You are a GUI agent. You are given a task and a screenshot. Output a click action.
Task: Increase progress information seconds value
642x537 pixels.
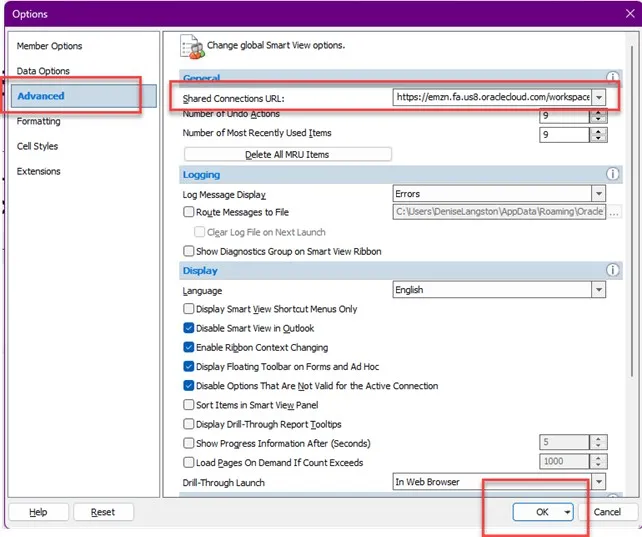[598, 439]
